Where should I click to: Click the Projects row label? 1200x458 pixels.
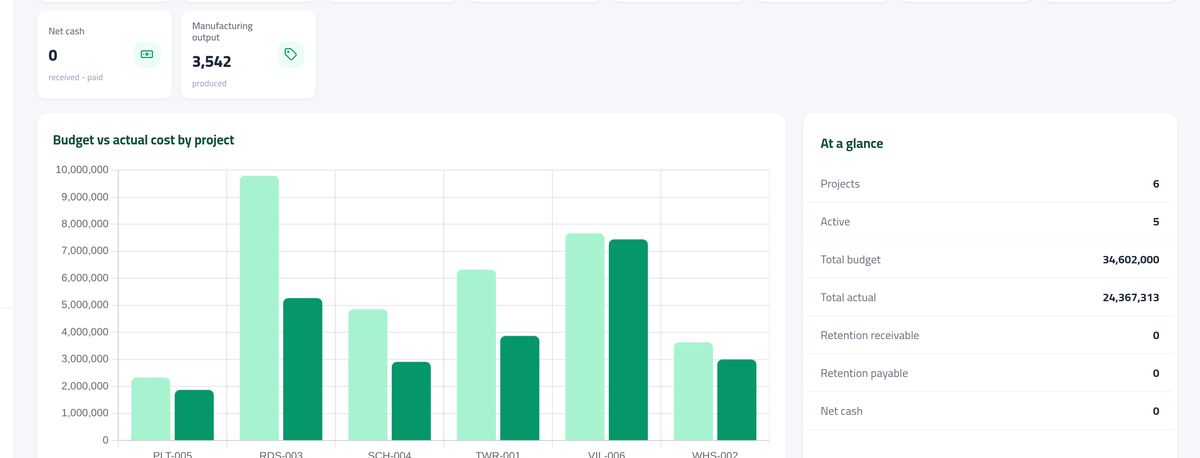pos(840,184)
